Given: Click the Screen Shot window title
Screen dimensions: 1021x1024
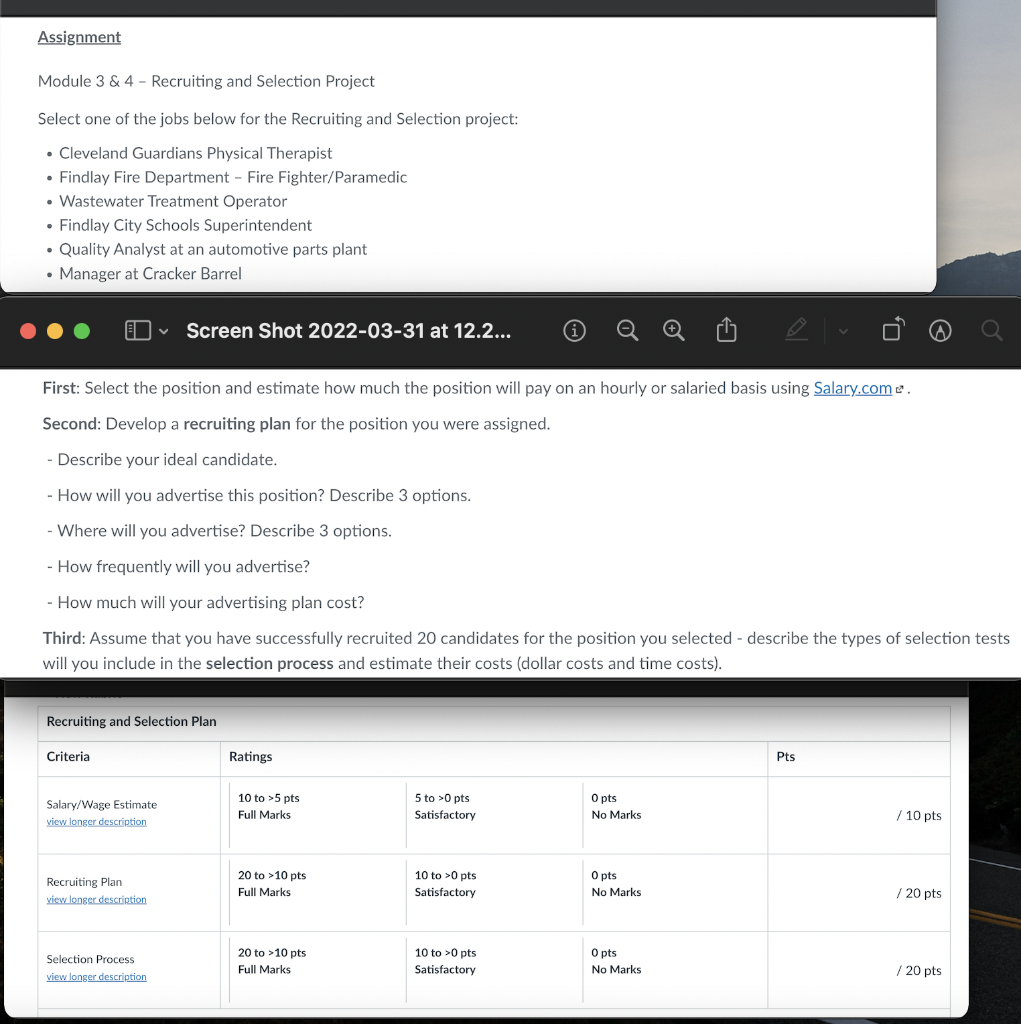Looking at the screenshot, I should tap(349, 330).
